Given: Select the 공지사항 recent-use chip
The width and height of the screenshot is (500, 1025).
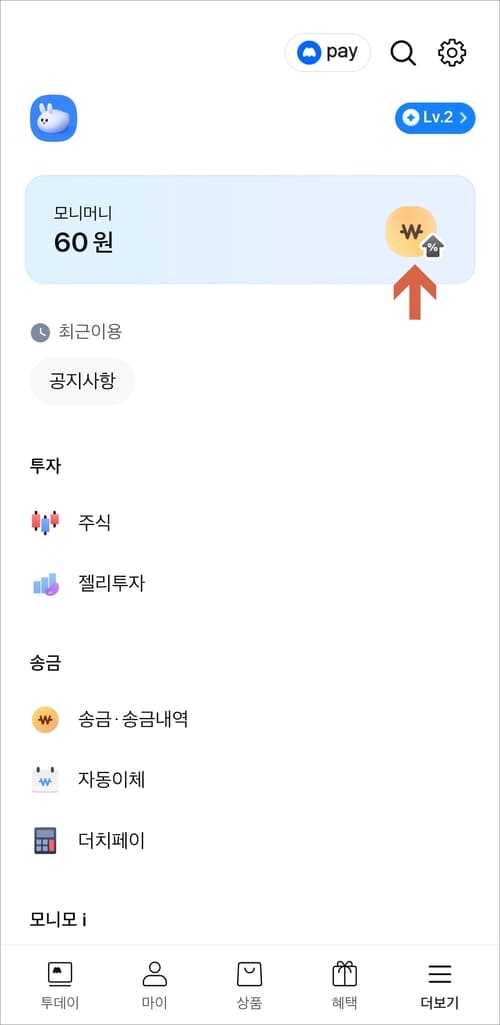Looking at the screenshot, I should (x=82, y=381).
